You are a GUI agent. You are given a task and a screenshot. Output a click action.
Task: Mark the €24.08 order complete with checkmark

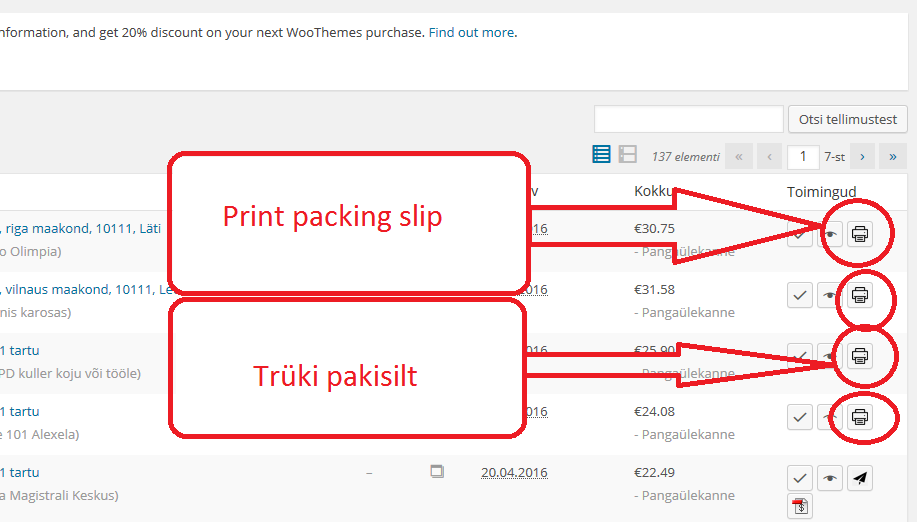coord(799,417)
